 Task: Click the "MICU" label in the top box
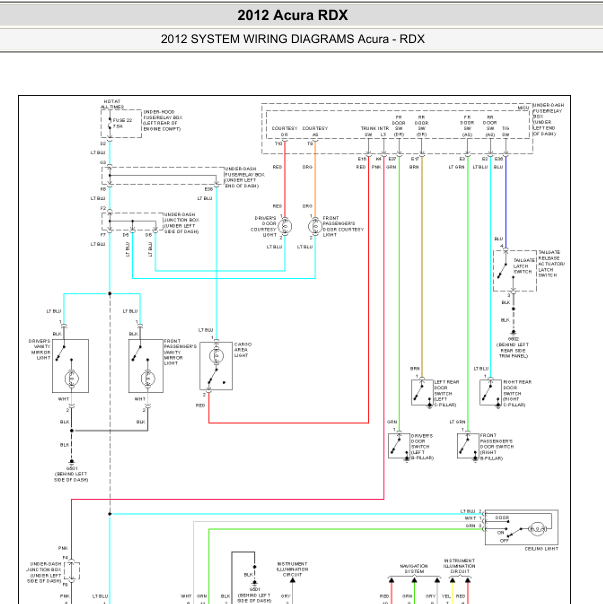tap(523, 108)
